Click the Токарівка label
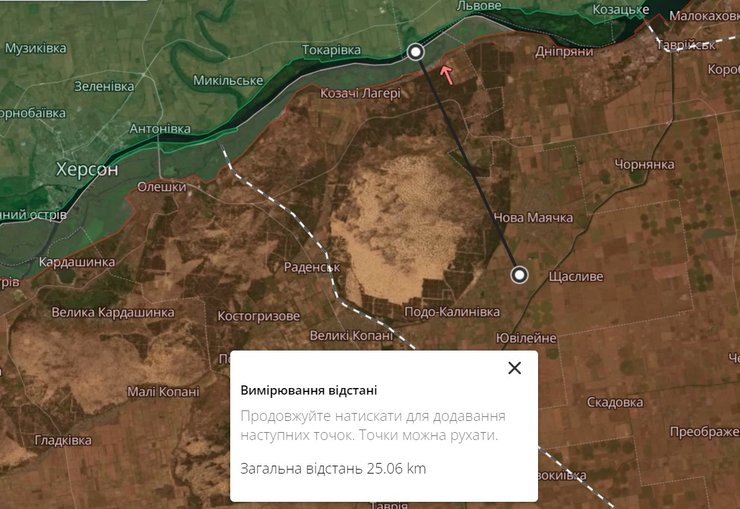The width and height of the screenshot is (740, 509). [331, 50]
